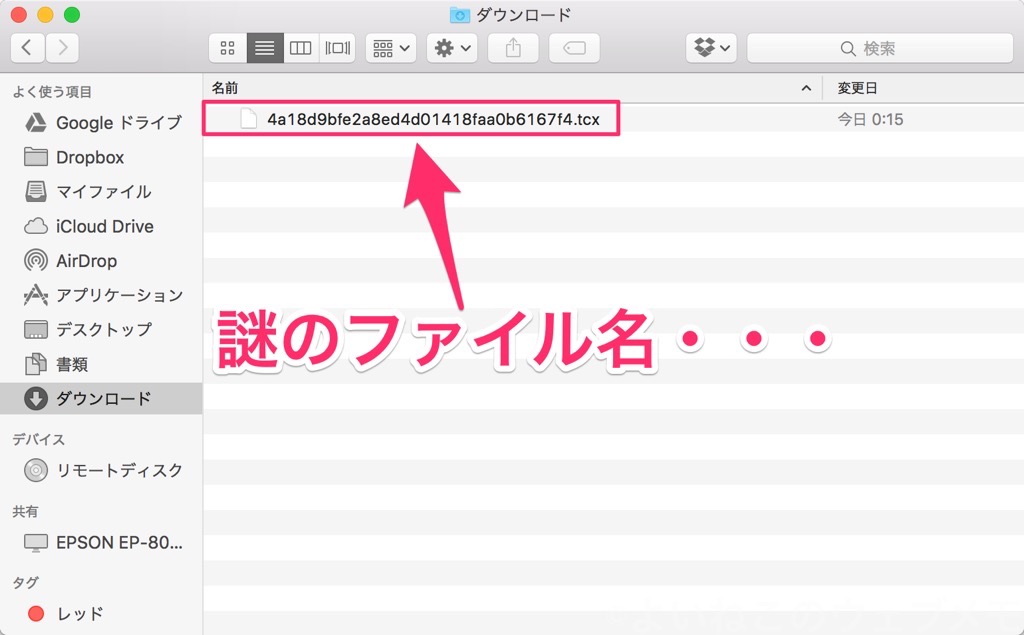Open the arrange items dropdown

[x=391, y=47]
